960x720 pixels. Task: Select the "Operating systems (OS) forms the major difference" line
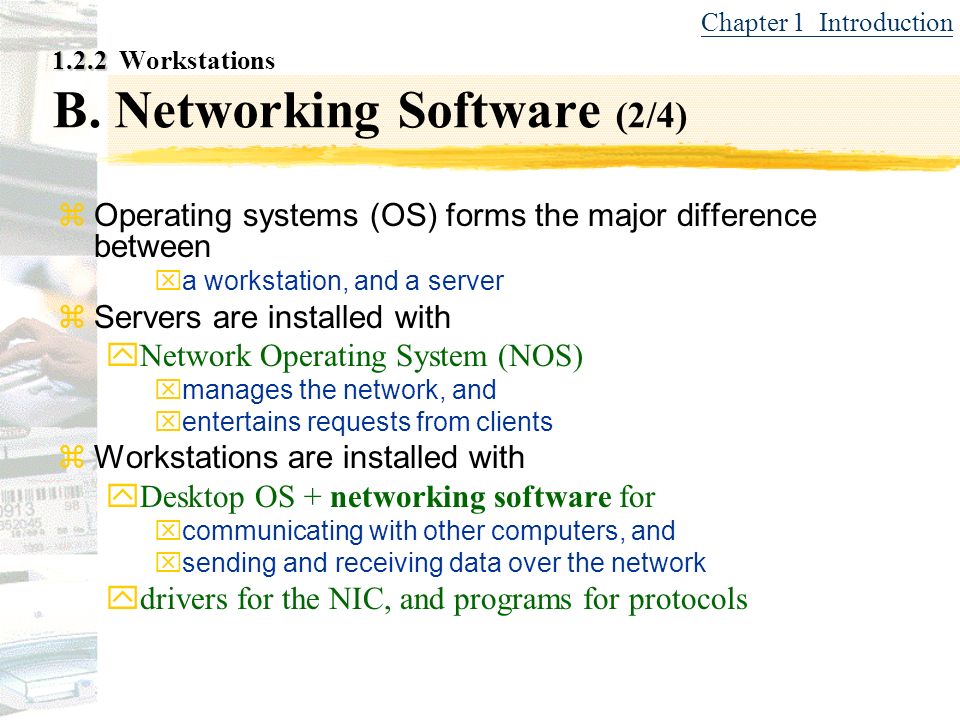pos(455,217)
